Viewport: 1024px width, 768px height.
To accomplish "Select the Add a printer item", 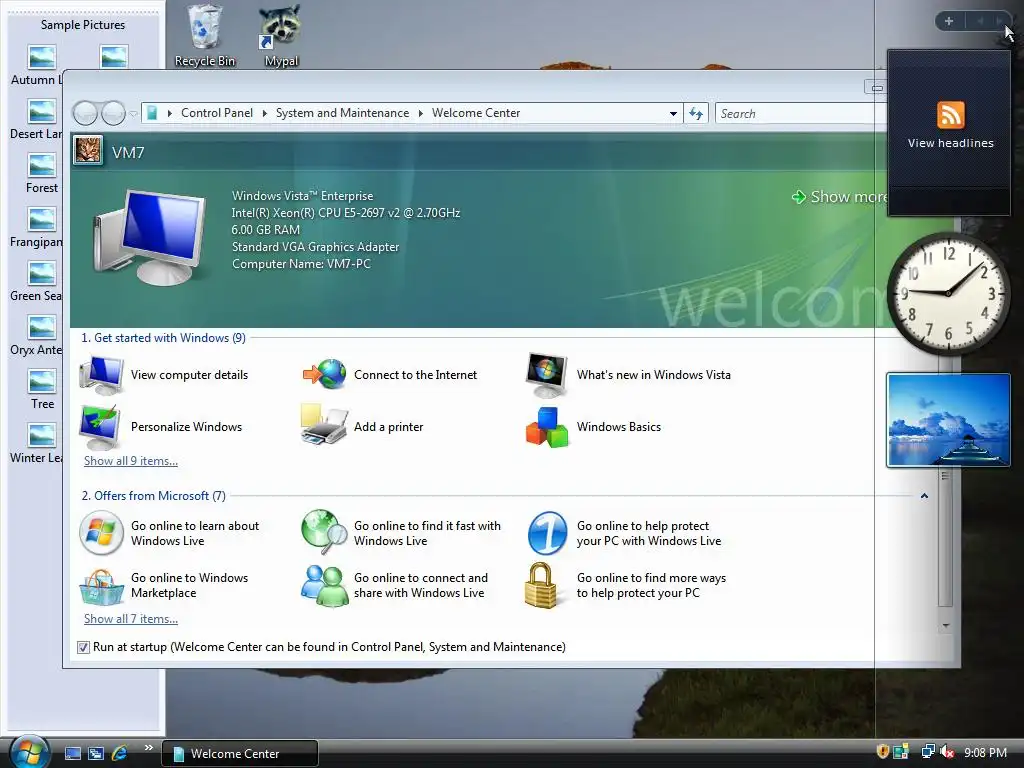I will 362,426.
